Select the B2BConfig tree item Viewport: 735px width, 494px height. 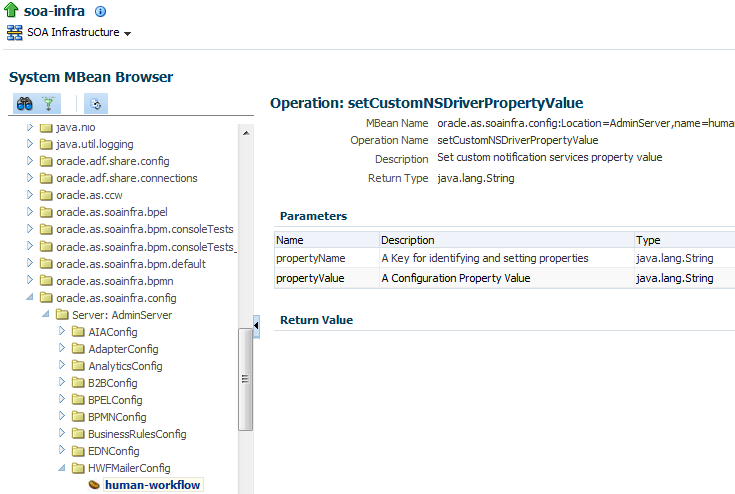pos(112,383)
